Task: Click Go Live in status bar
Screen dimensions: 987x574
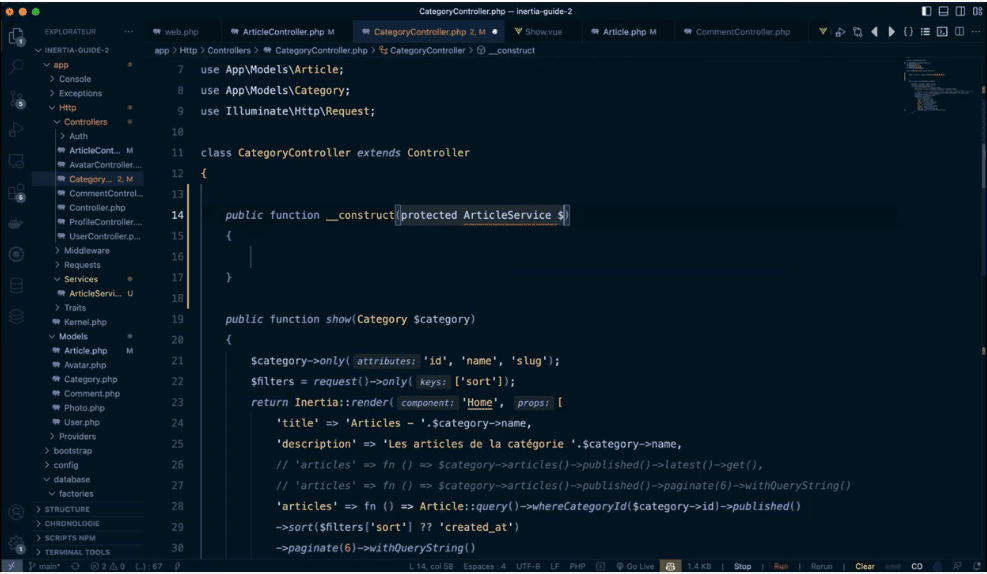Action: (x=635, y=566)
